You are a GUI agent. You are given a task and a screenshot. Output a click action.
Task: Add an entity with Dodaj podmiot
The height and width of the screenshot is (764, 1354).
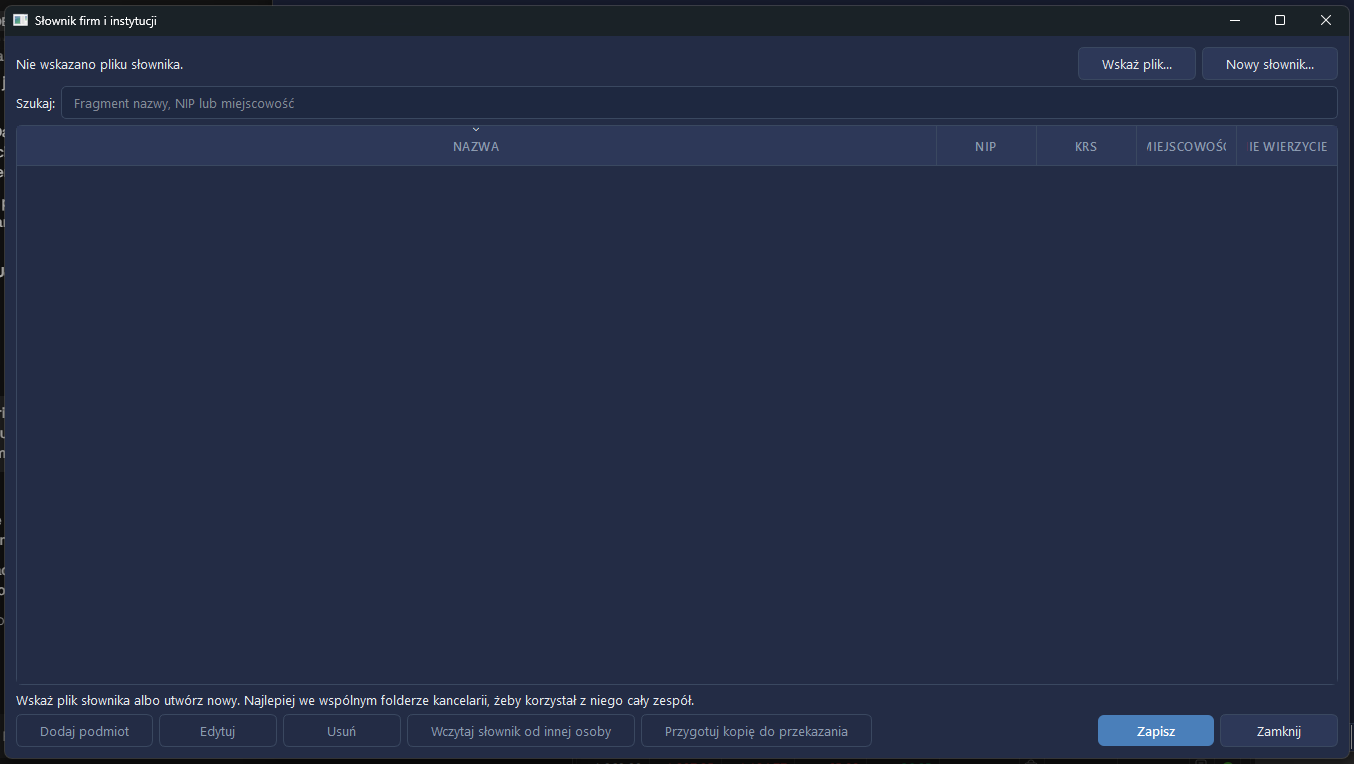point(85,731)
